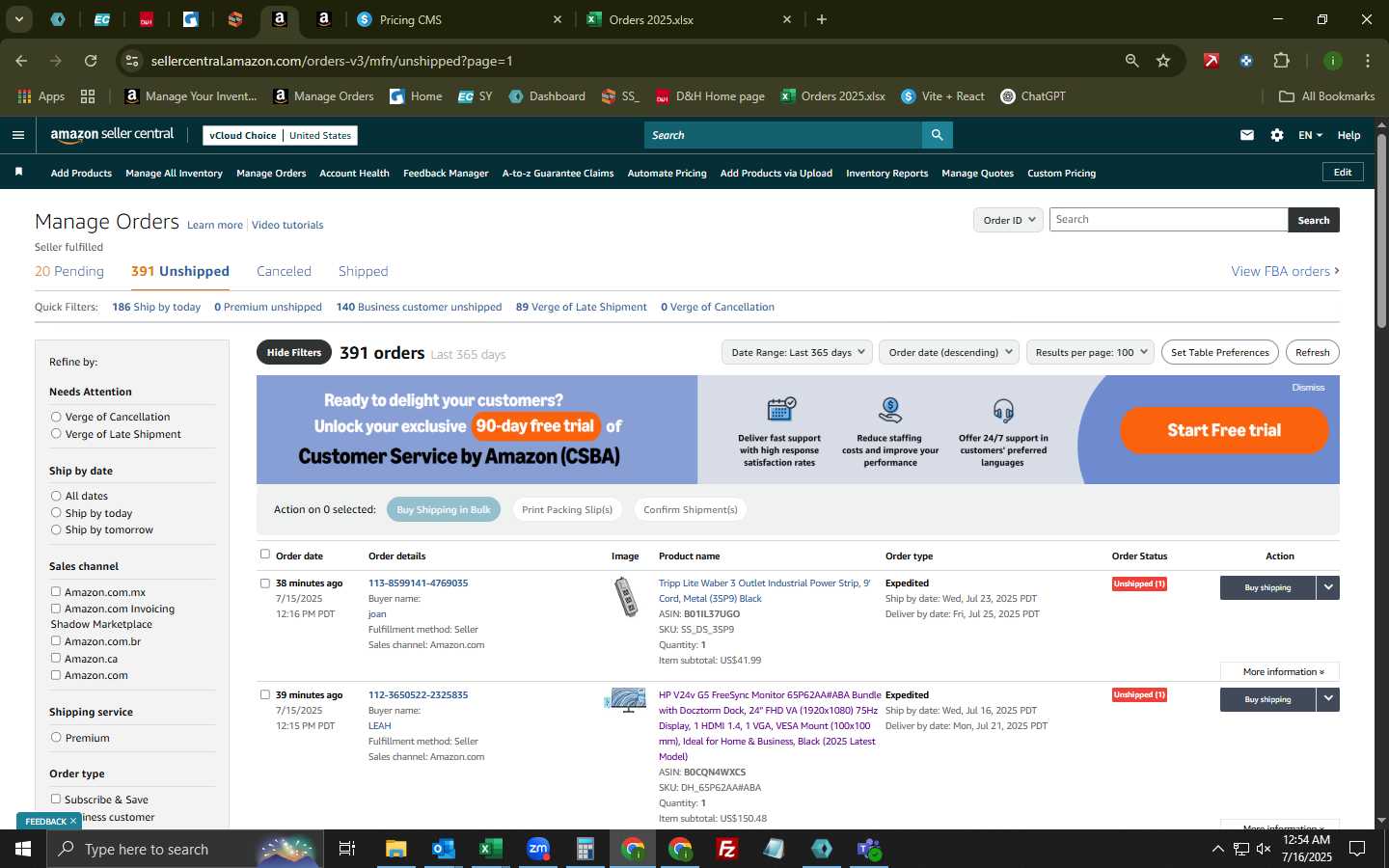Open the Chrome three-dot menu

point(1367,61)
